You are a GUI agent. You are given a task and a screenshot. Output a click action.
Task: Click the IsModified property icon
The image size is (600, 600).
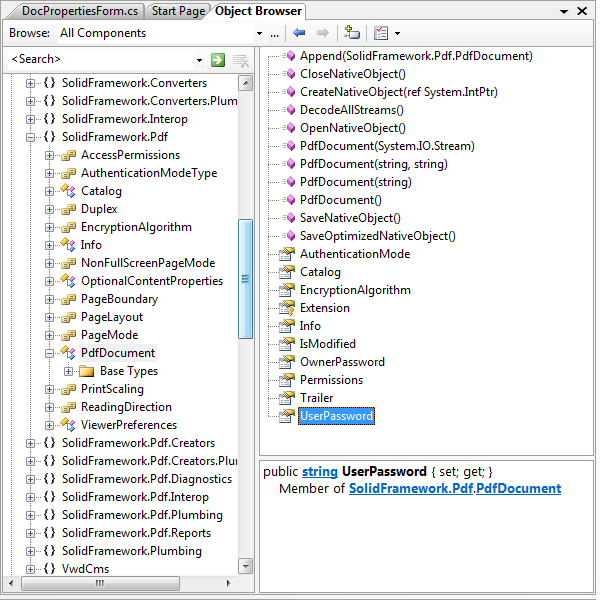pos(287,344)
